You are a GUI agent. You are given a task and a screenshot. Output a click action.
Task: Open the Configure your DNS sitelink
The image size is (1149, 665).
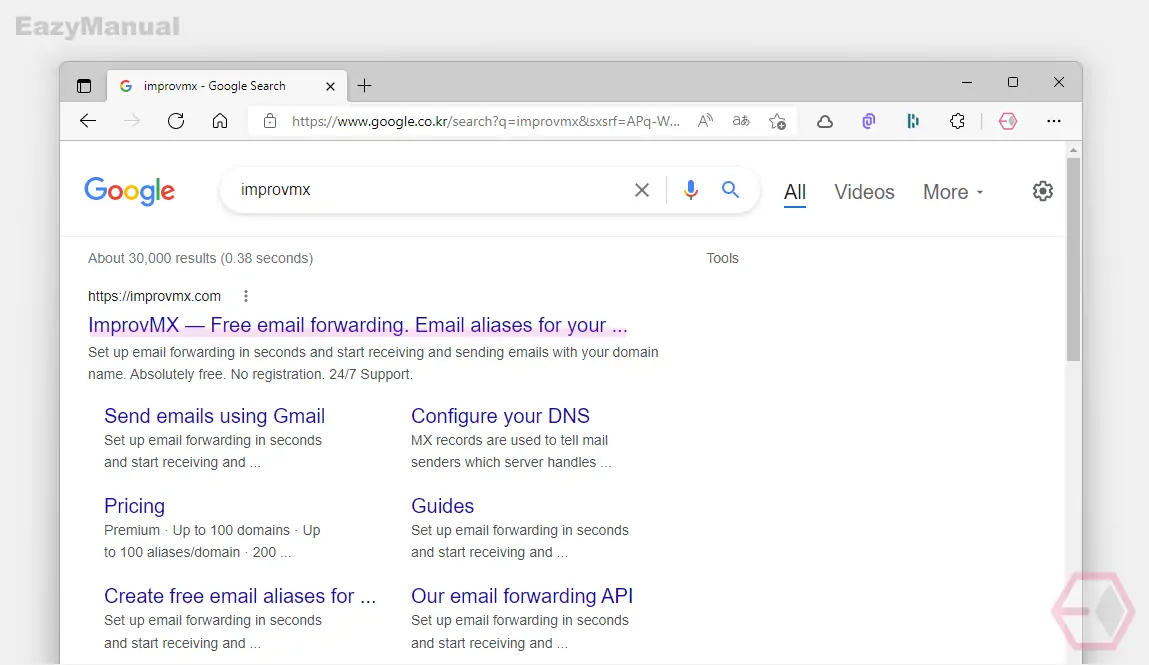point(500,415)
